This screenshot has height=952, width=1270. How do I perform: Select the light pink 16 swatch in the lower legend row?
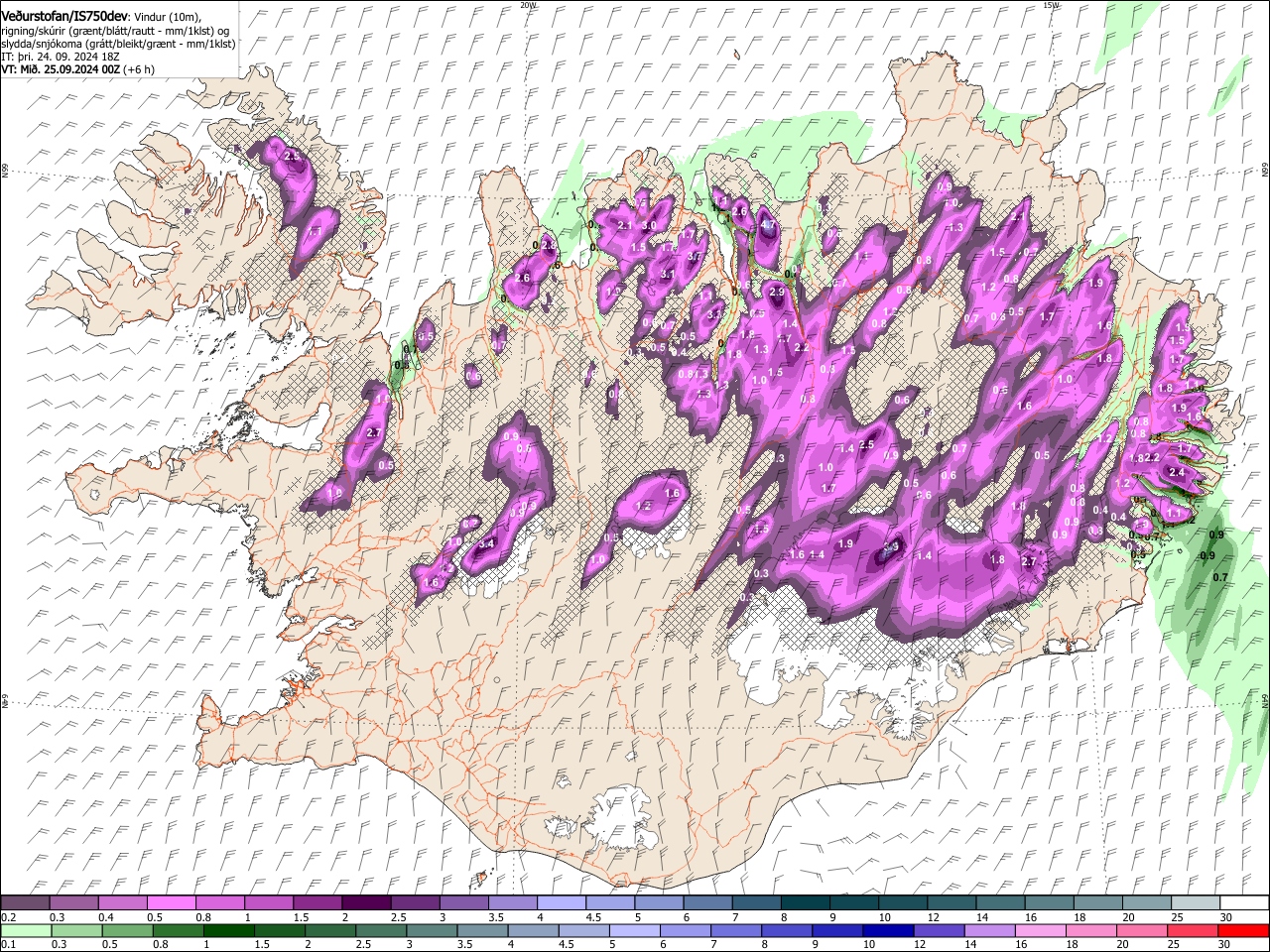[x=1040, y=930]
